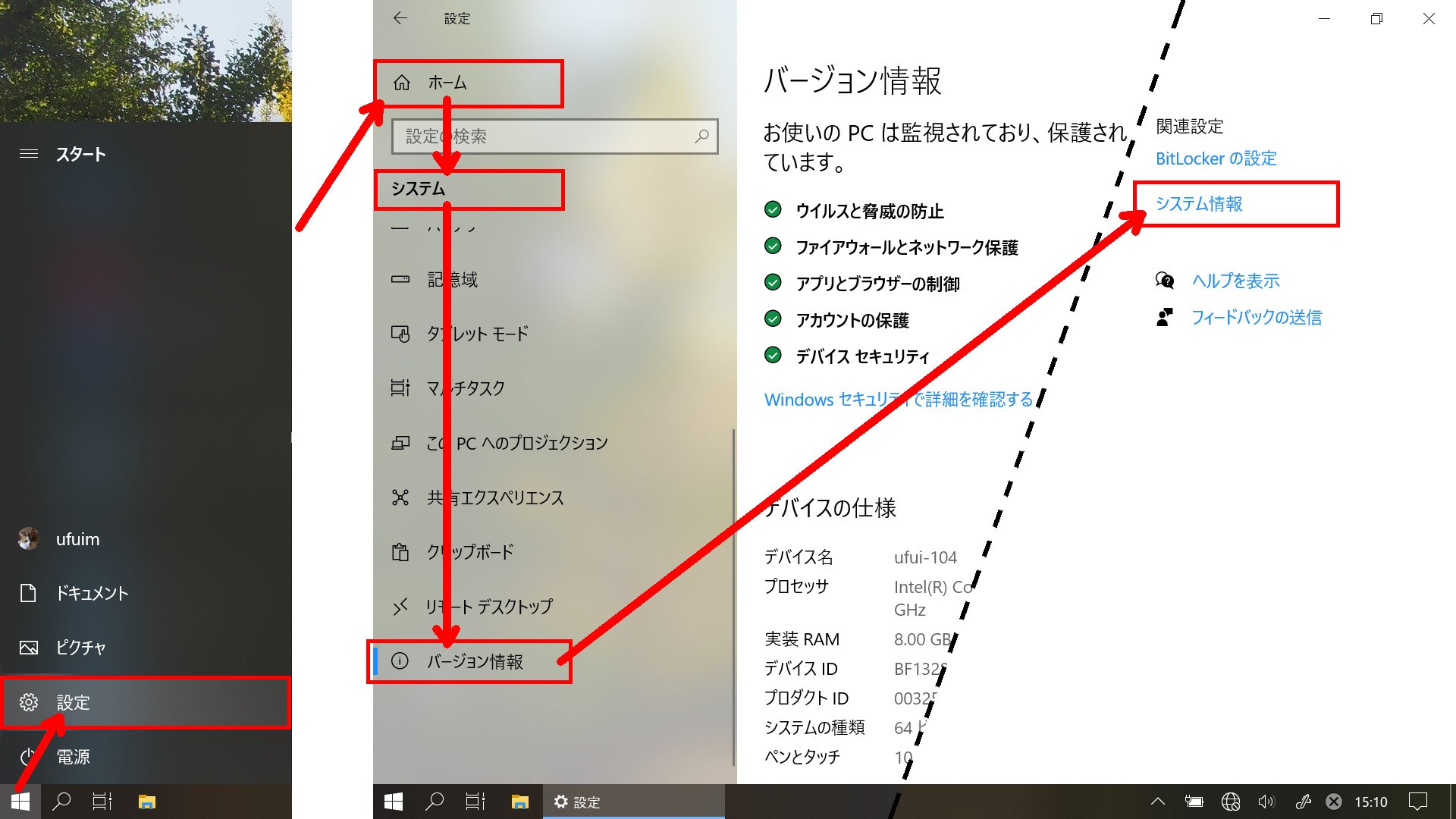The height and width of the screenshot is (819, 1456).
Task: Click ファイアウォールとネットワーク保護 status text
Action: [x=907, y=248]
